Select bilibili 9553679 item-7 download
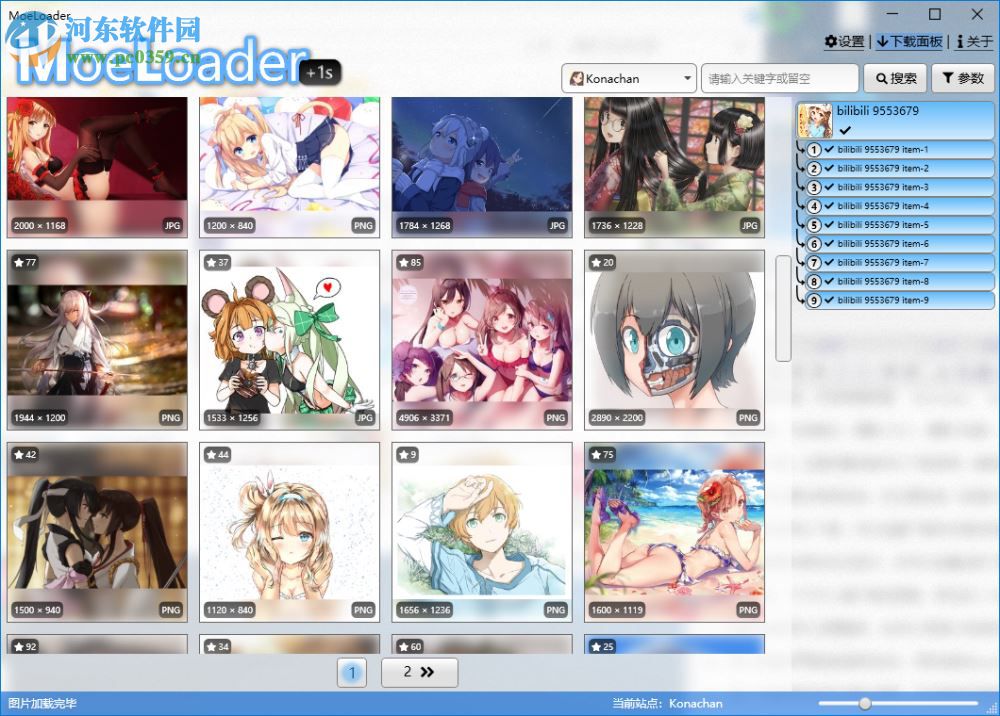Viewport: 1000px width, 716px height. (x=899, y=263)
